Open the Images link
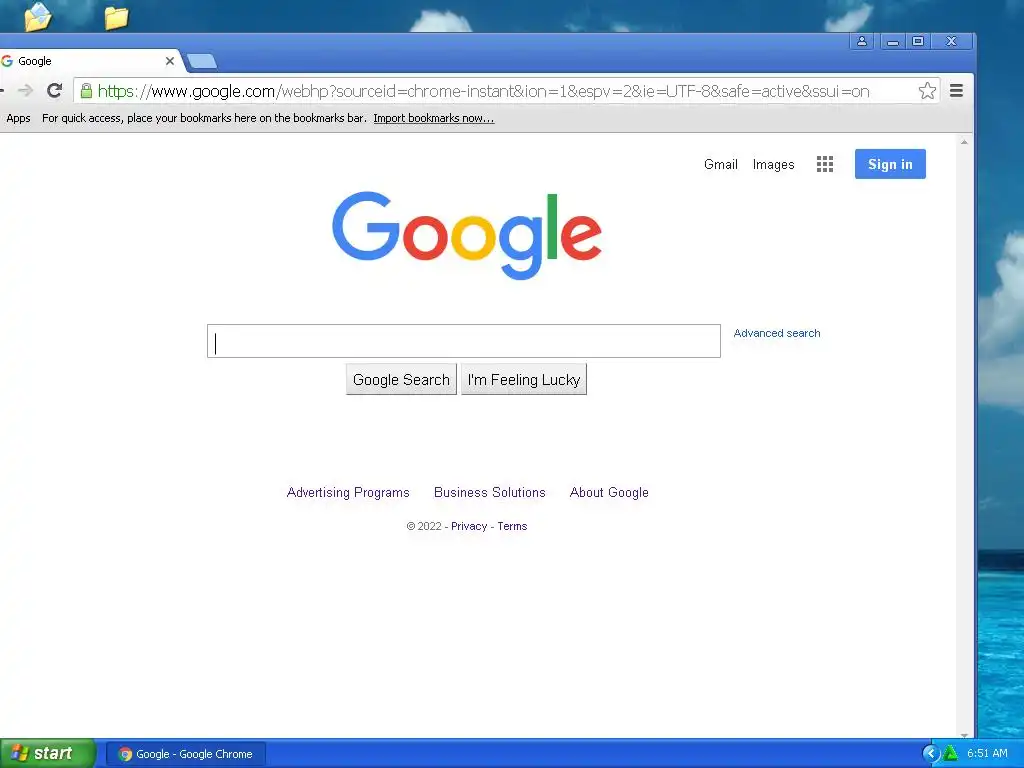This screenshot has width=1024, height=768. 773,165
